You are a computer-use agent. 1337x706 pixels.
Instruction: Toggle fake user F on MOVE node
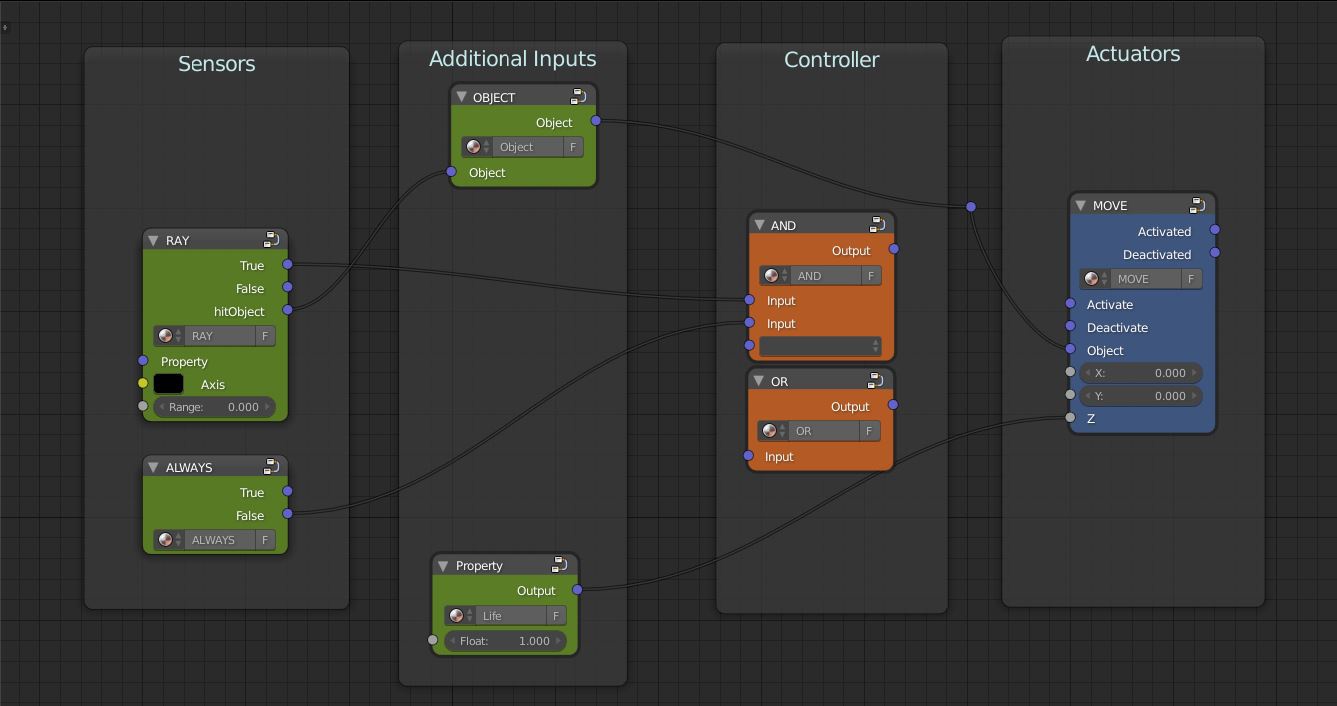(x=1191, y=279)
